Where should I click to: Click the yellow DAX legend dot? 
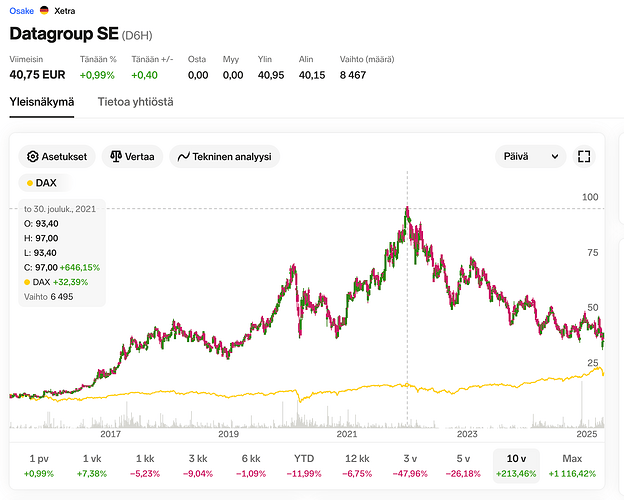pos(30,183)
